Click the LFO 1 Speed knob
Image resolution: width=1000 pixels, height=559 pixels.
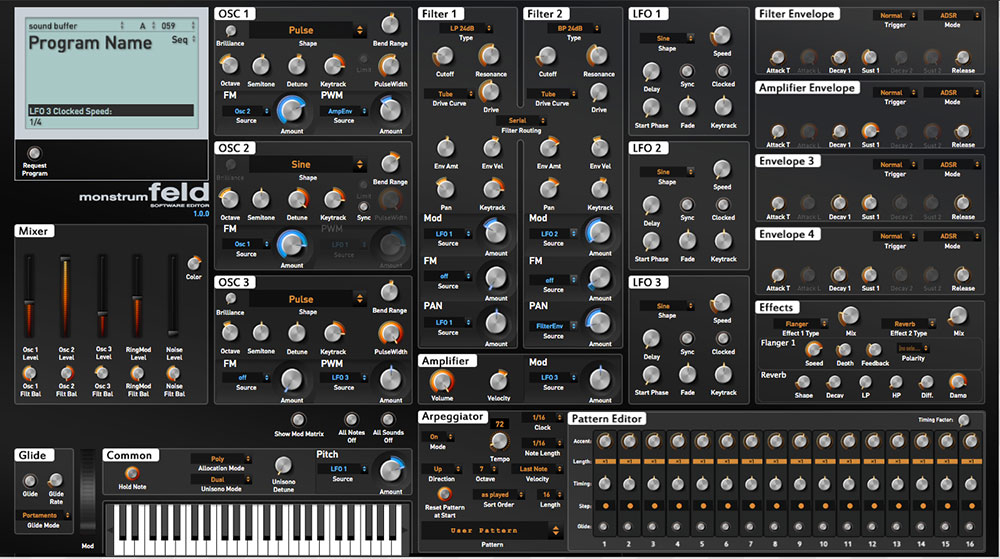pos(721,37)
